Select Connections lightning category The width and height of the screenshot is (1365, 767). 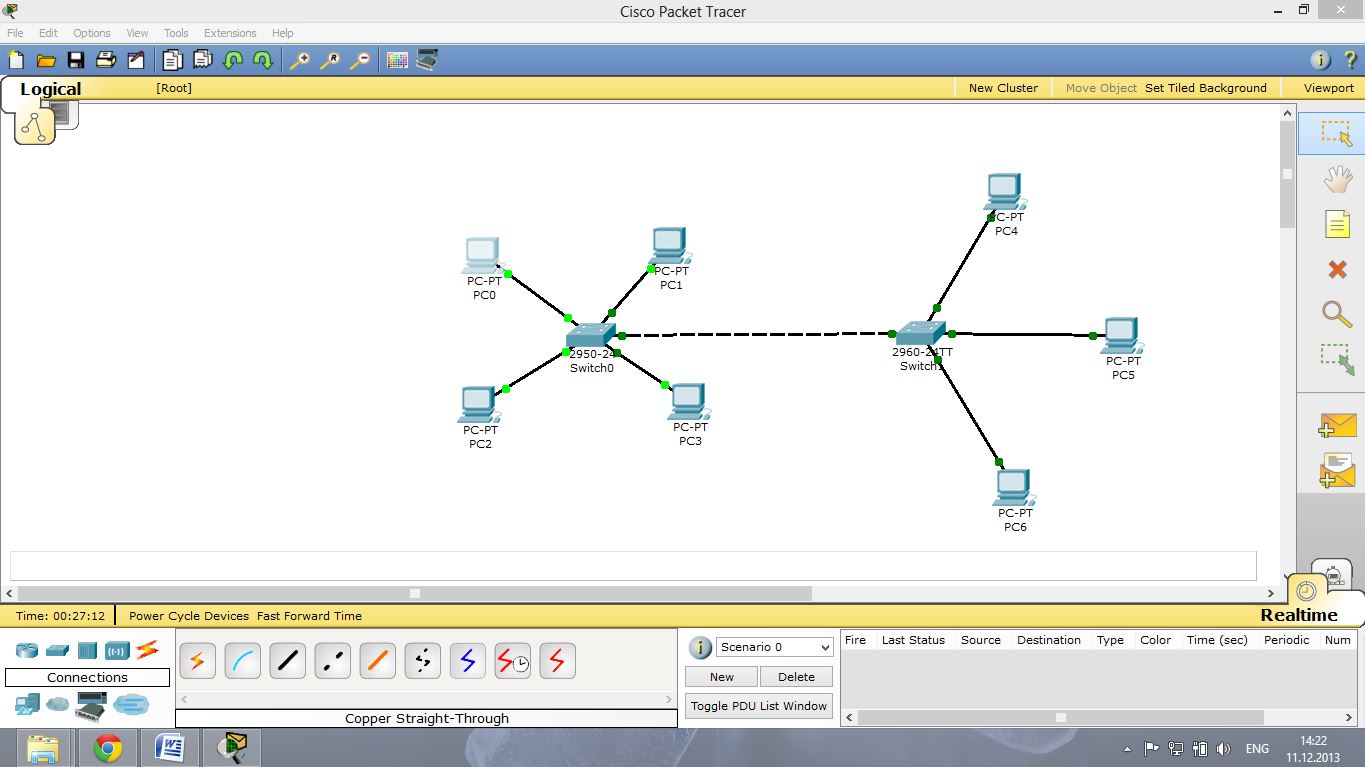click(x=147, y=649)
